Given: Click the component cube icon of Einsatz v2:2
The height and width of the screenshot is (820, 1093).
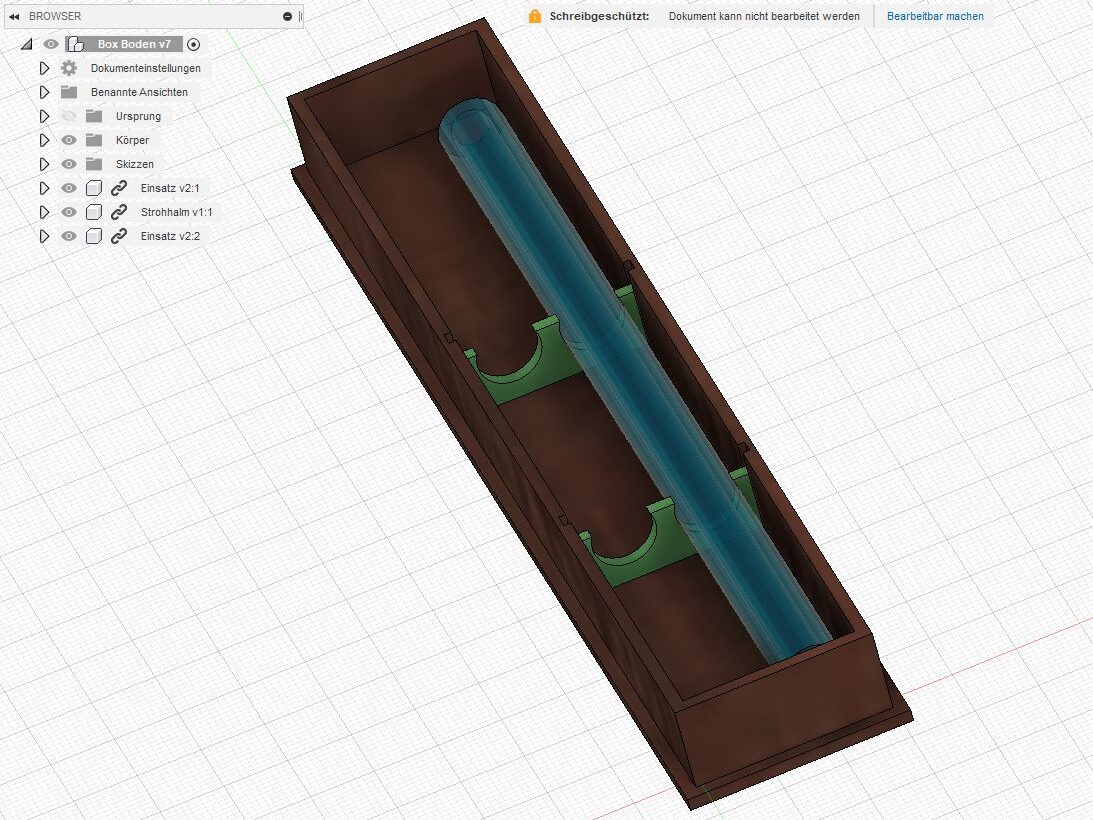Looking at the screenshot, I should pos(94,236).
